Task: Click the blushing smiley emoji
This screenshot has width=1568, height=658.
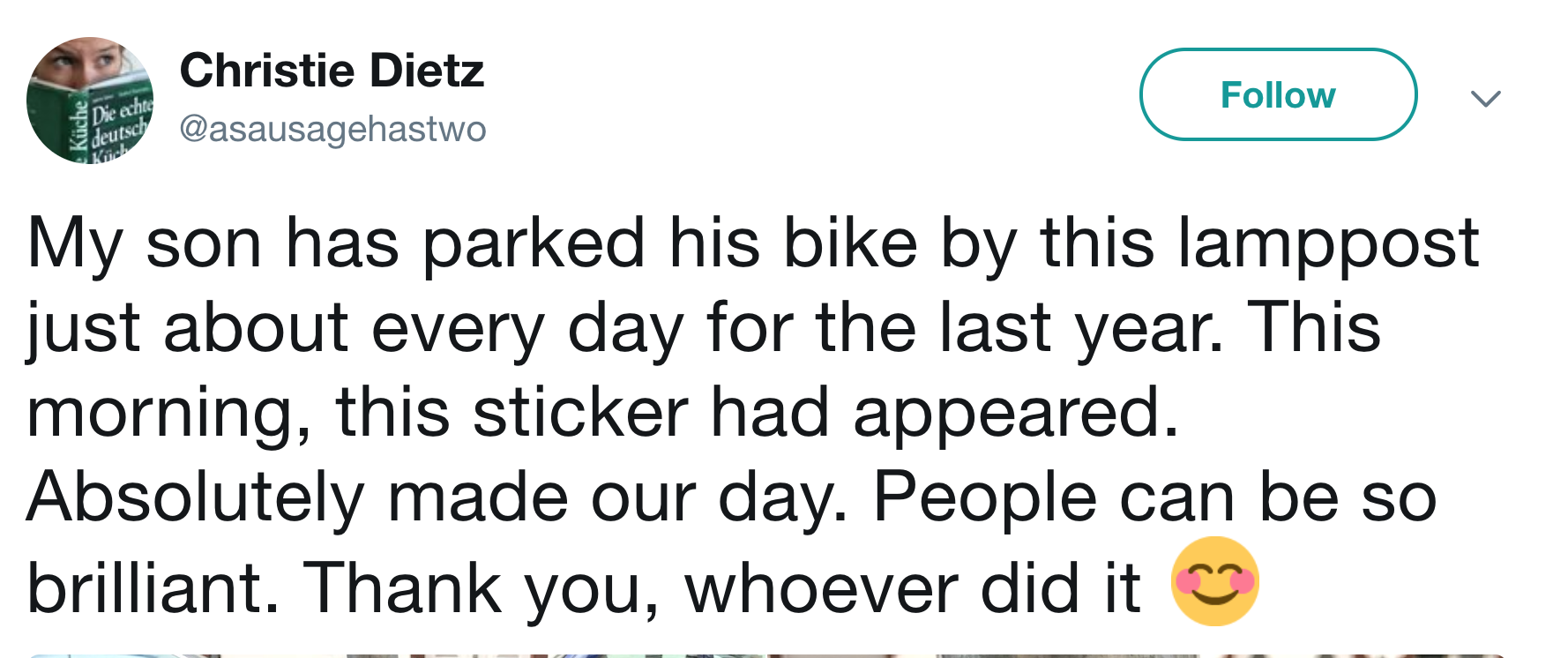Action: tap(1214, 581)
